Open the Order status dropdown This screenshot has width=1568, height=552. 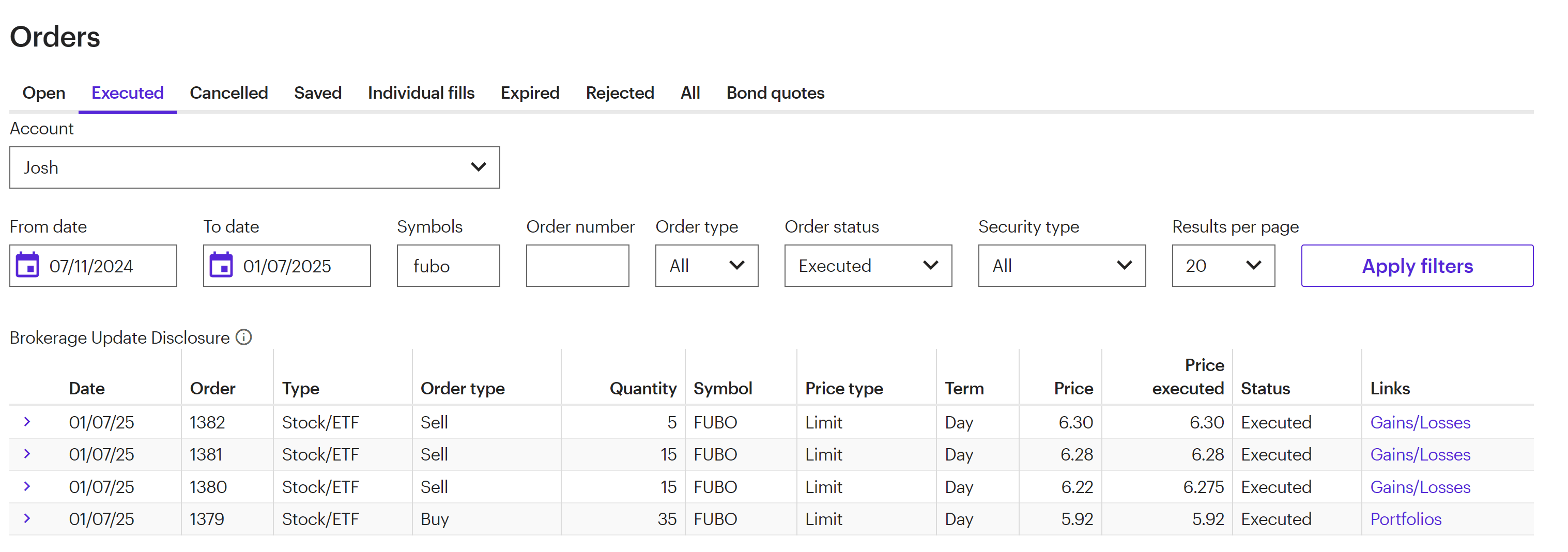(x=867, y=266)
